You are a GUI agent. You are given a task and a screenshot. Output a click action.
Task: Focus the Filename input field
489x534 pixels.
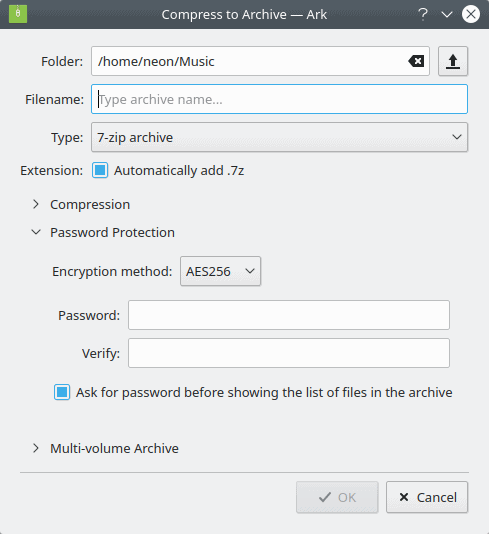(279, 99)
